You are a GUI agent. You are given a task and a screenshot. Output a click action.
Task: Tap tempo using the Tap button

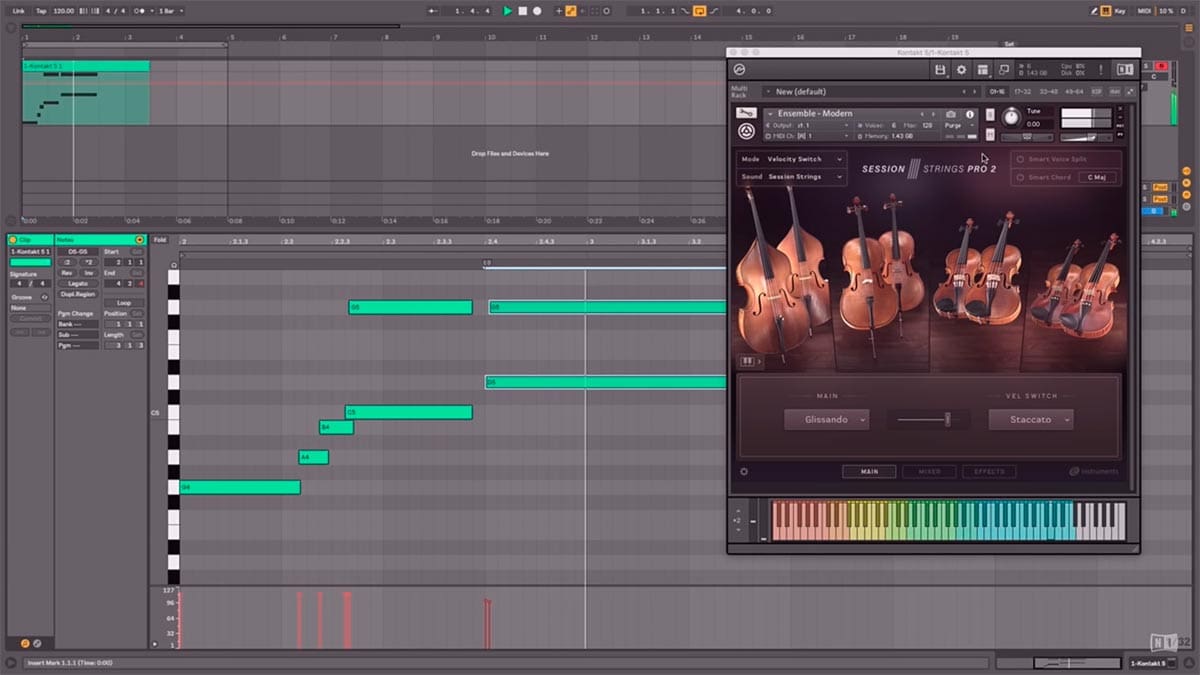coord(41,10)
